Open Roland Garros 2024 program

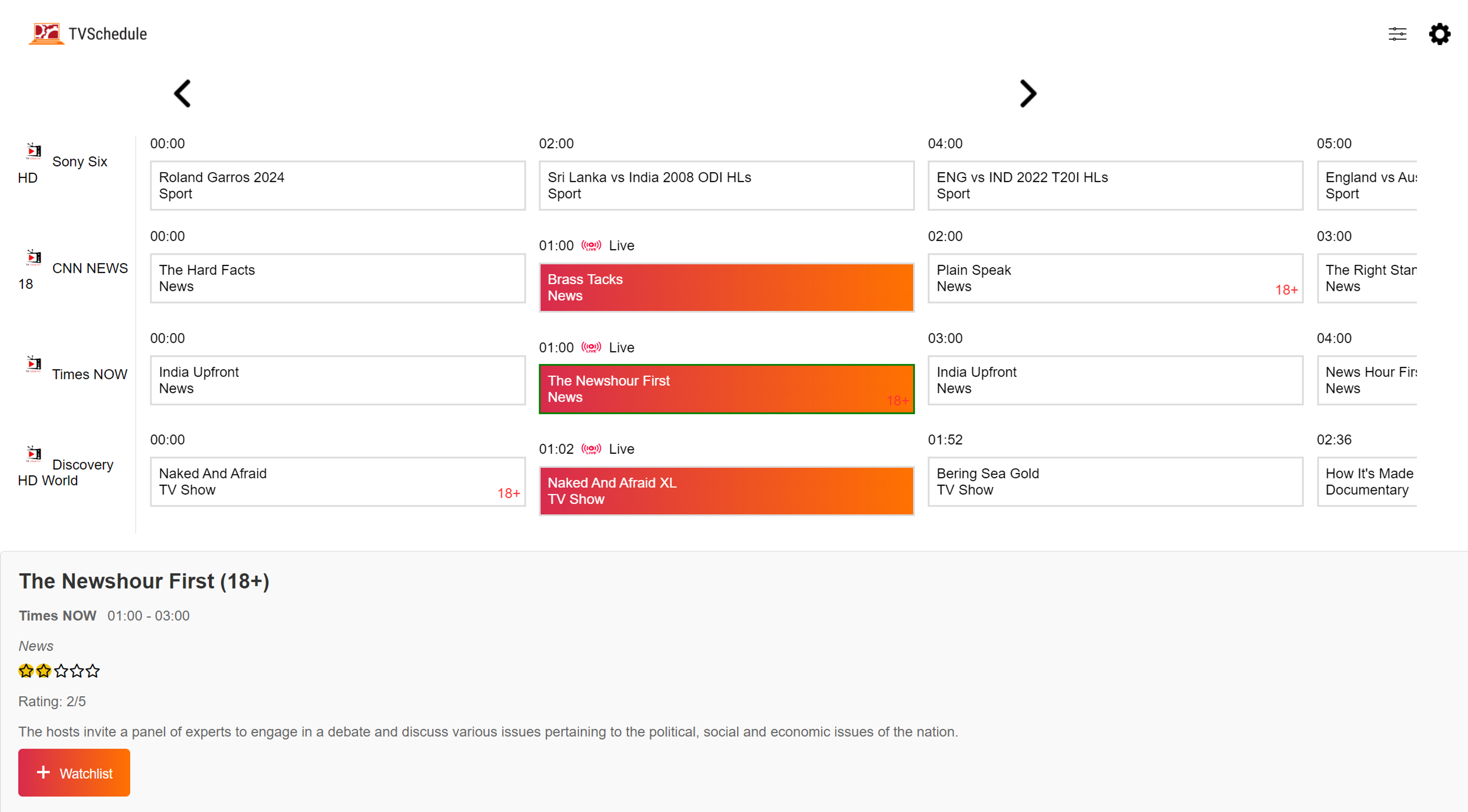(337, 185)
